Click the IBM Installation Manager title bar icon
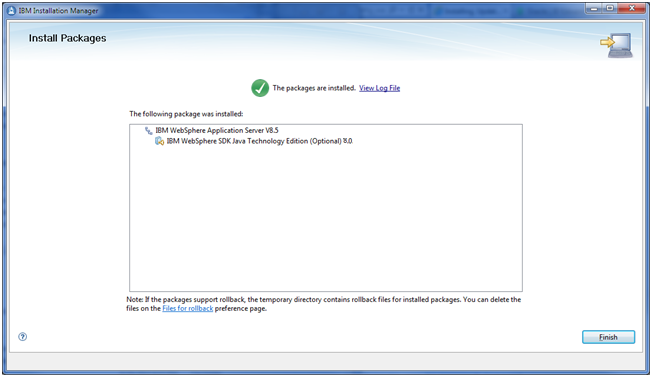This screenshot has height=377, width=652. point(12,10)
